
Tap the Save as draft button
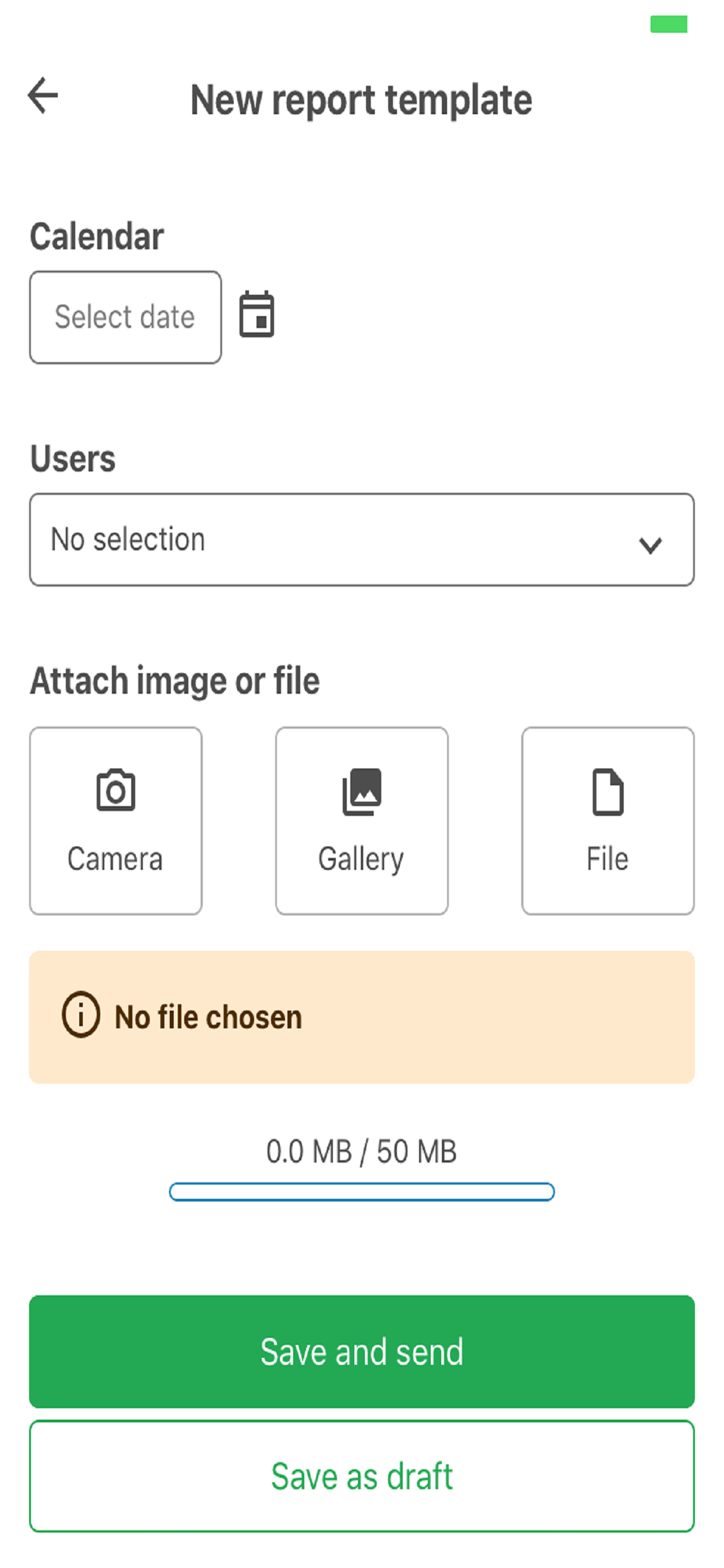(362, 1476)
